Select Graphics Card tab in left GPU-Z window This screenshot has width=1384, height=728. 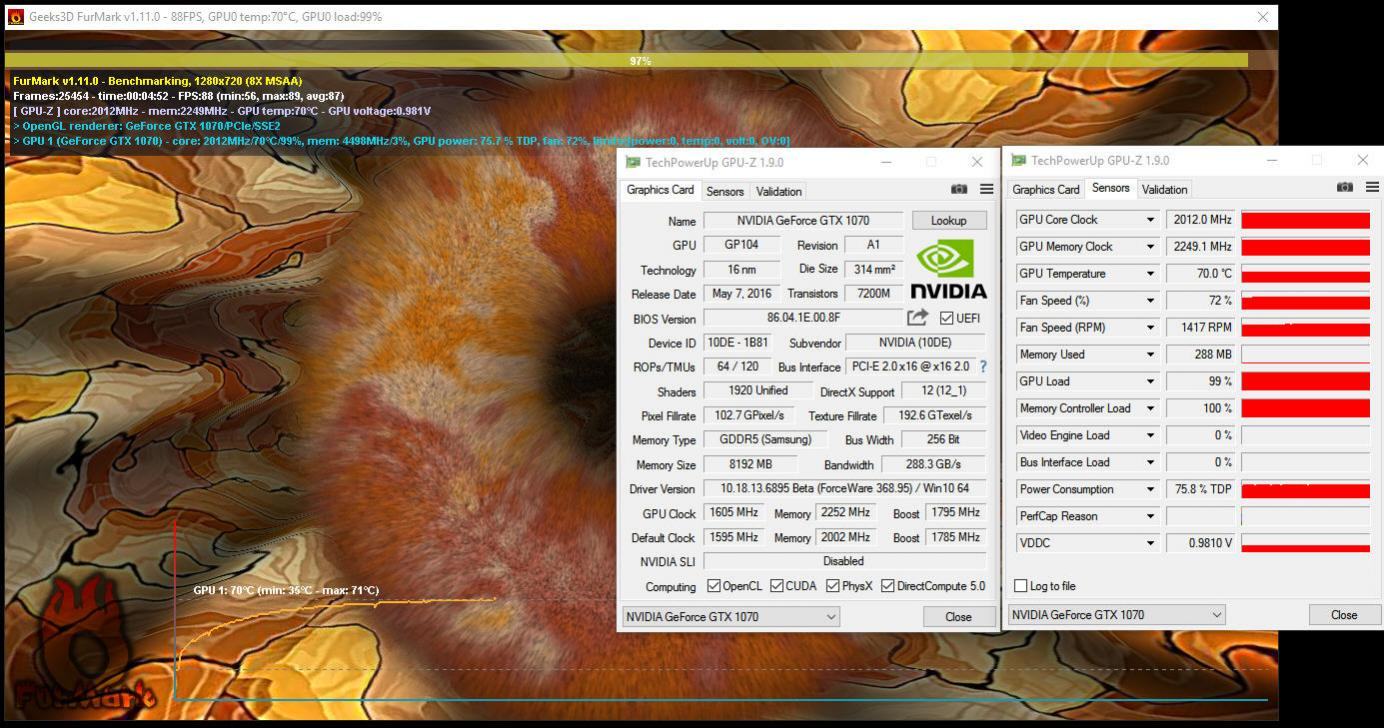coord(660,190)
